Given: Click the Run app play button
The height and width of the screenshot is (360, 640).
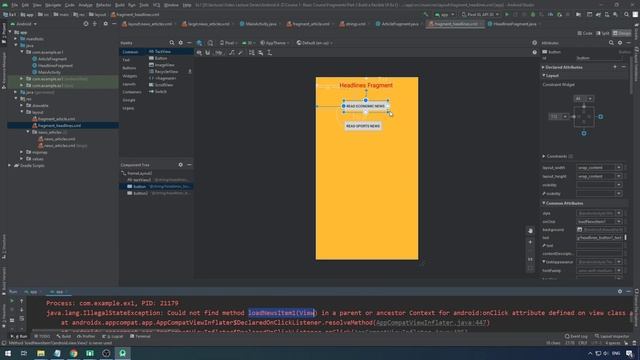Looking at the screenshot, I should point(507,14).
